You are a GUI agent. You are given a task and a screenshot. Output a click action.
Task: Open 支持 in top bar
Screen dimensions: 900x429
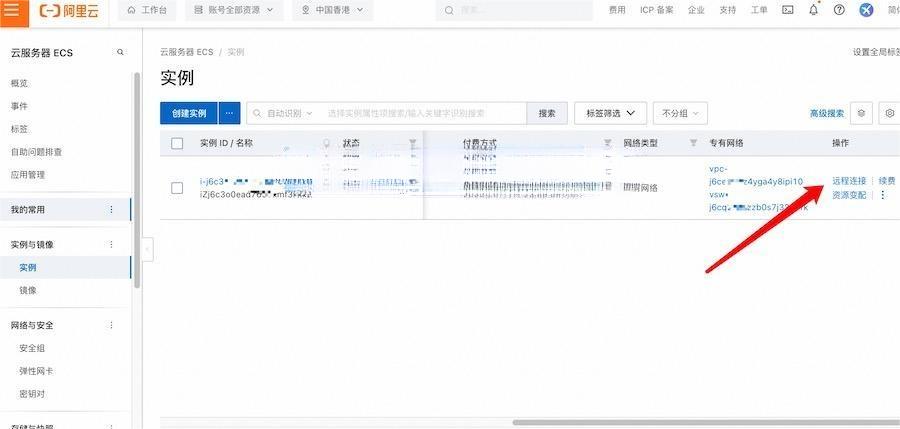click(x=727, y=10)
